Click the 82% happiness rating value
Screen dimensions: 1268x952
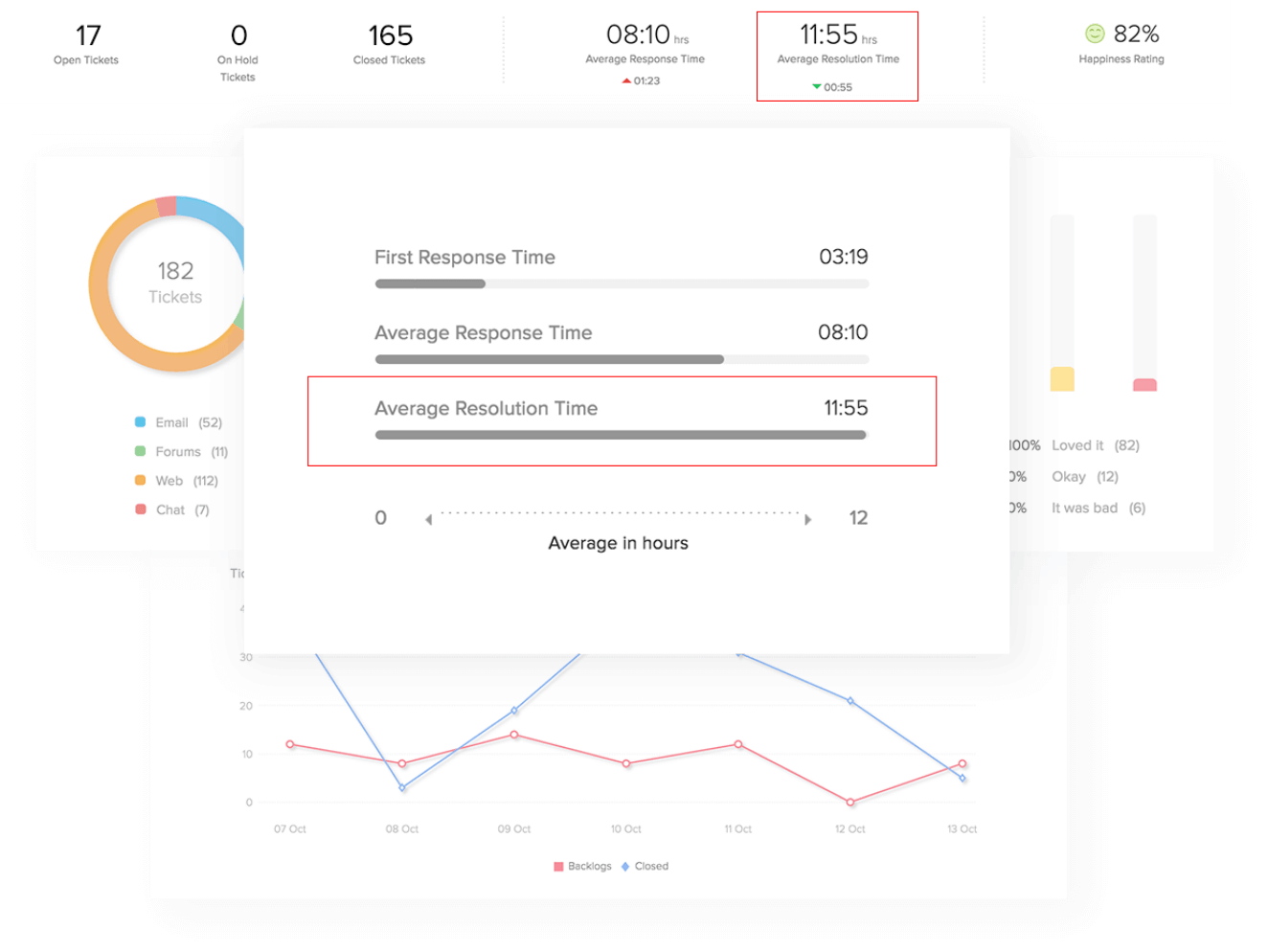click(x=1137, y=34)
